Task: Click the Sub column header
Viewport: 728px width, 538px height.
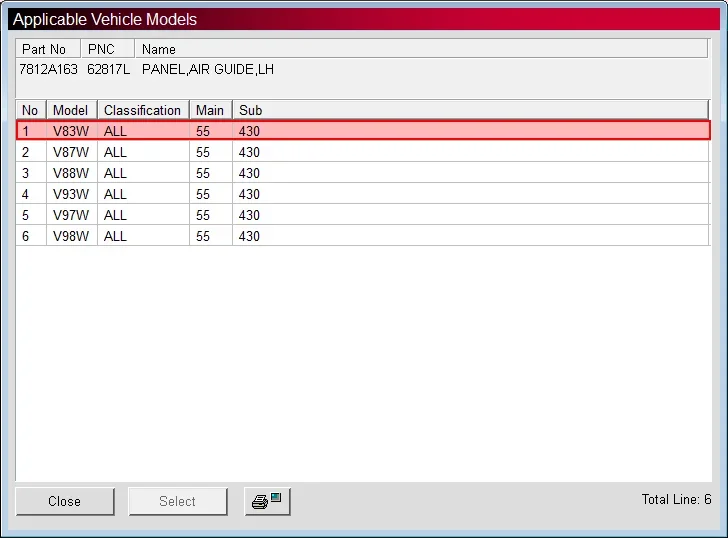Action: point(470,110)
